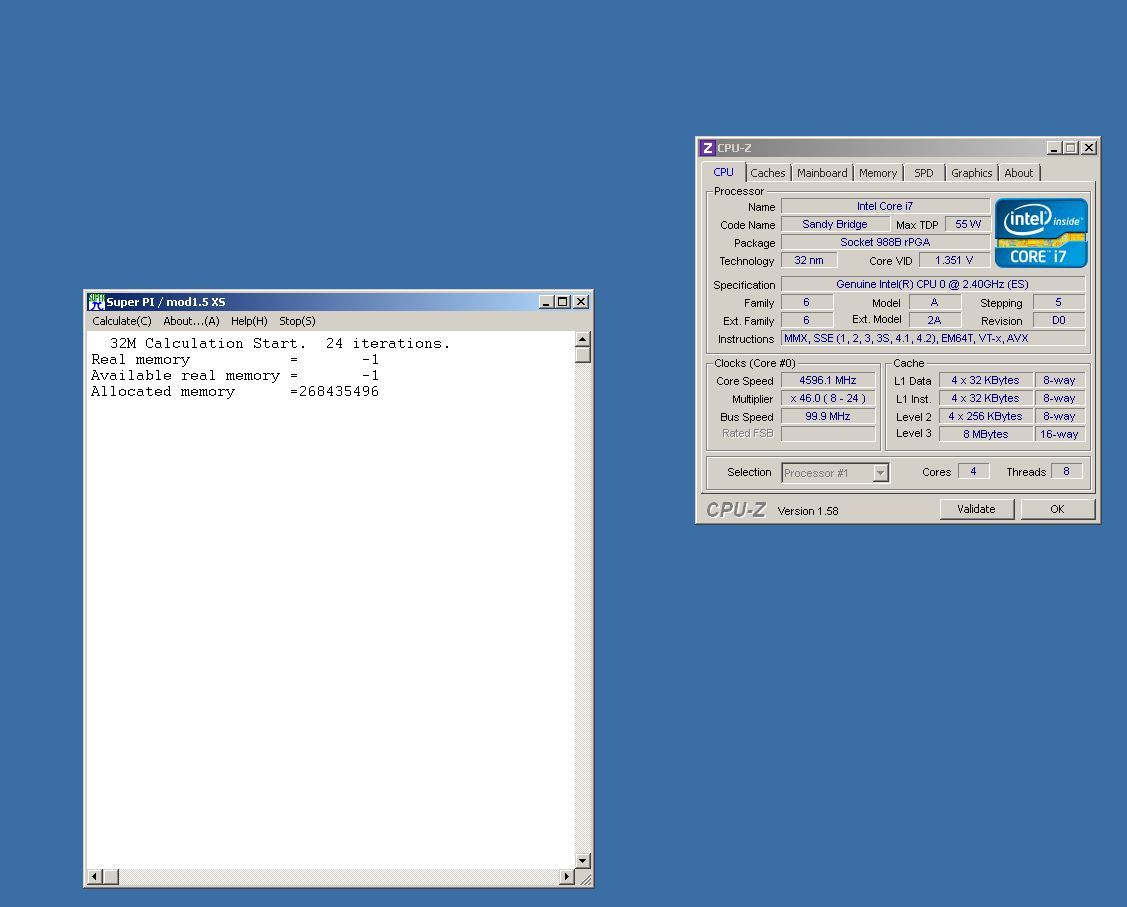Click the Intel Core i7 logo badge
1127x907 pixels.
(x=1041, y=234)
